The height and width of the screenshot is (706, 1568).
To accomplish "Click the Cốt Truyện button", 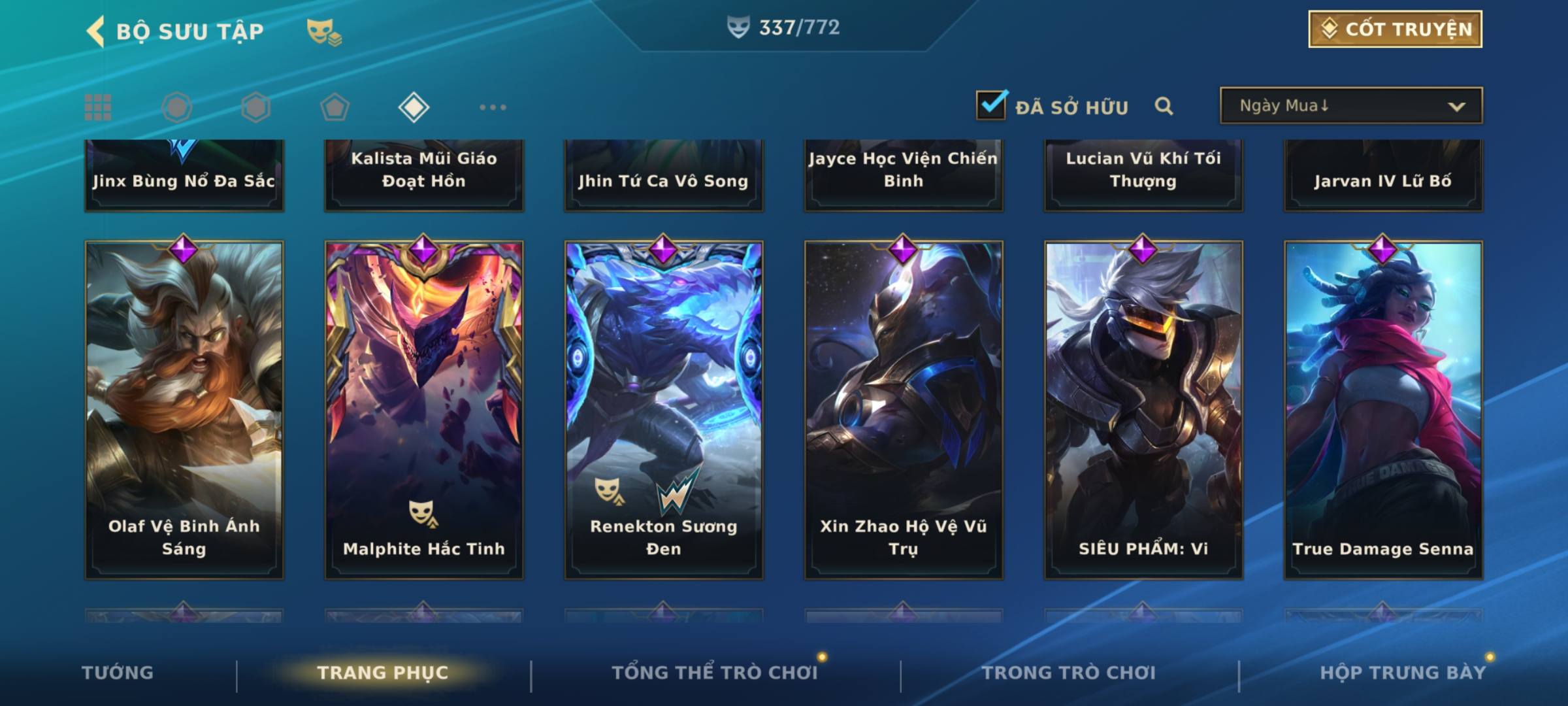I will coord(1395,29).
